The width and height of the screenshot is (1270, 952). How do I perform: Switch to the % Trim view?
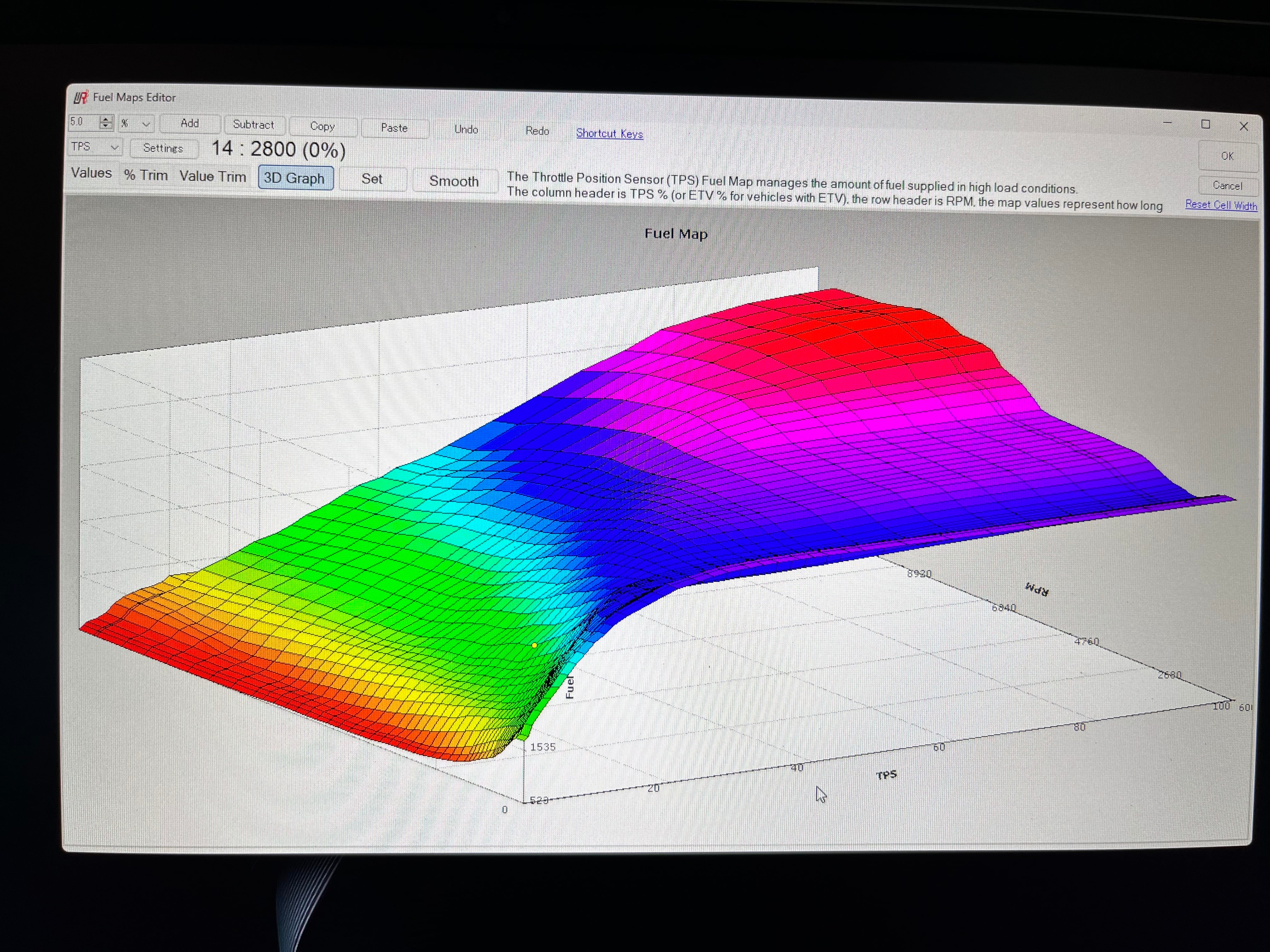pos(146,175)
